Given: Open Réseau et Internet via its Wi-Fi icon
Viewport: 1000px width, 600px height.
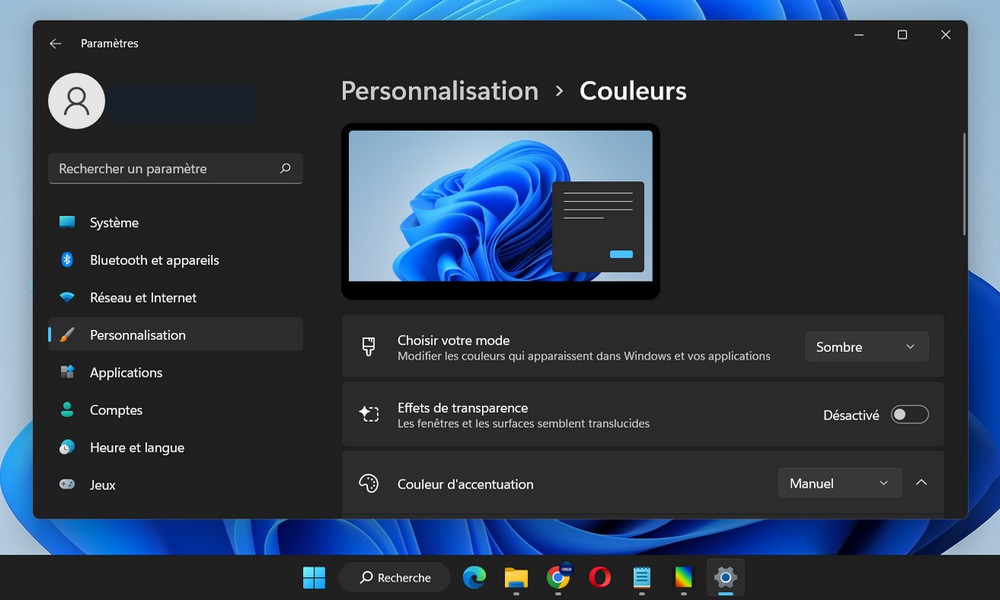Looking at the screenshot, I should click(x=67, y=297).
